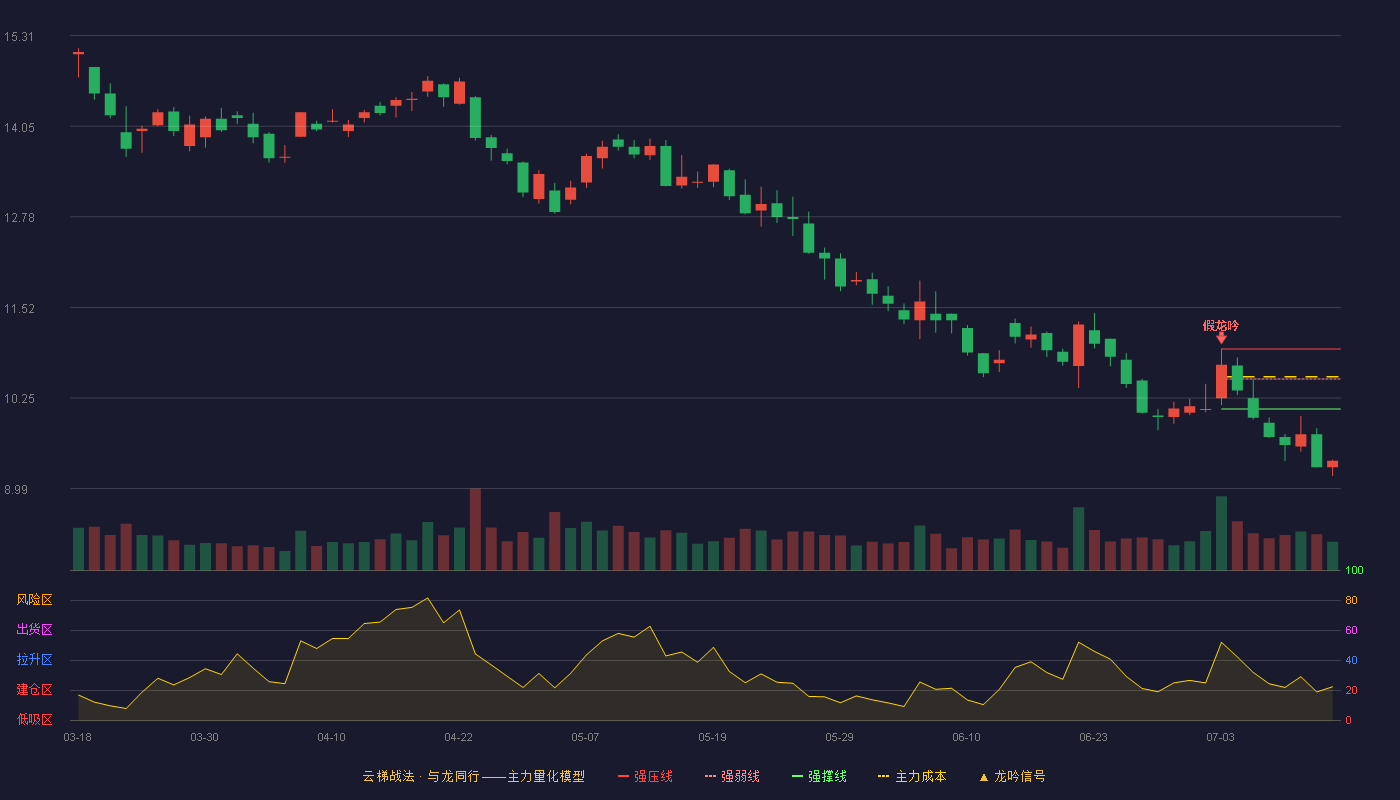Select the 出货区 zone label

pyautogui.click(x=34, y=630)
